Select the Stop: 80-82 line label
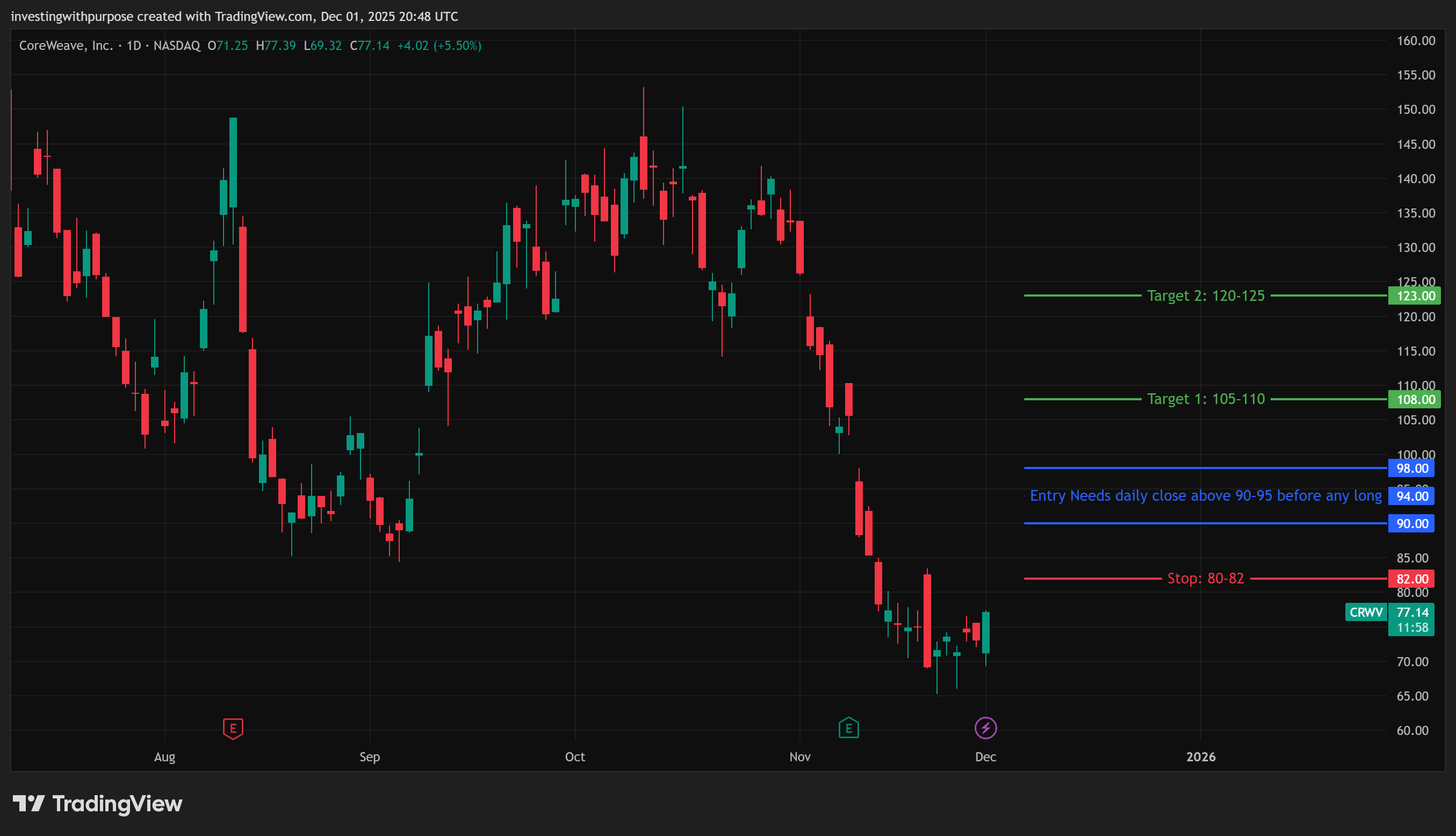1456x836 pixels. pyautogui.click(x=1205, y=578)
